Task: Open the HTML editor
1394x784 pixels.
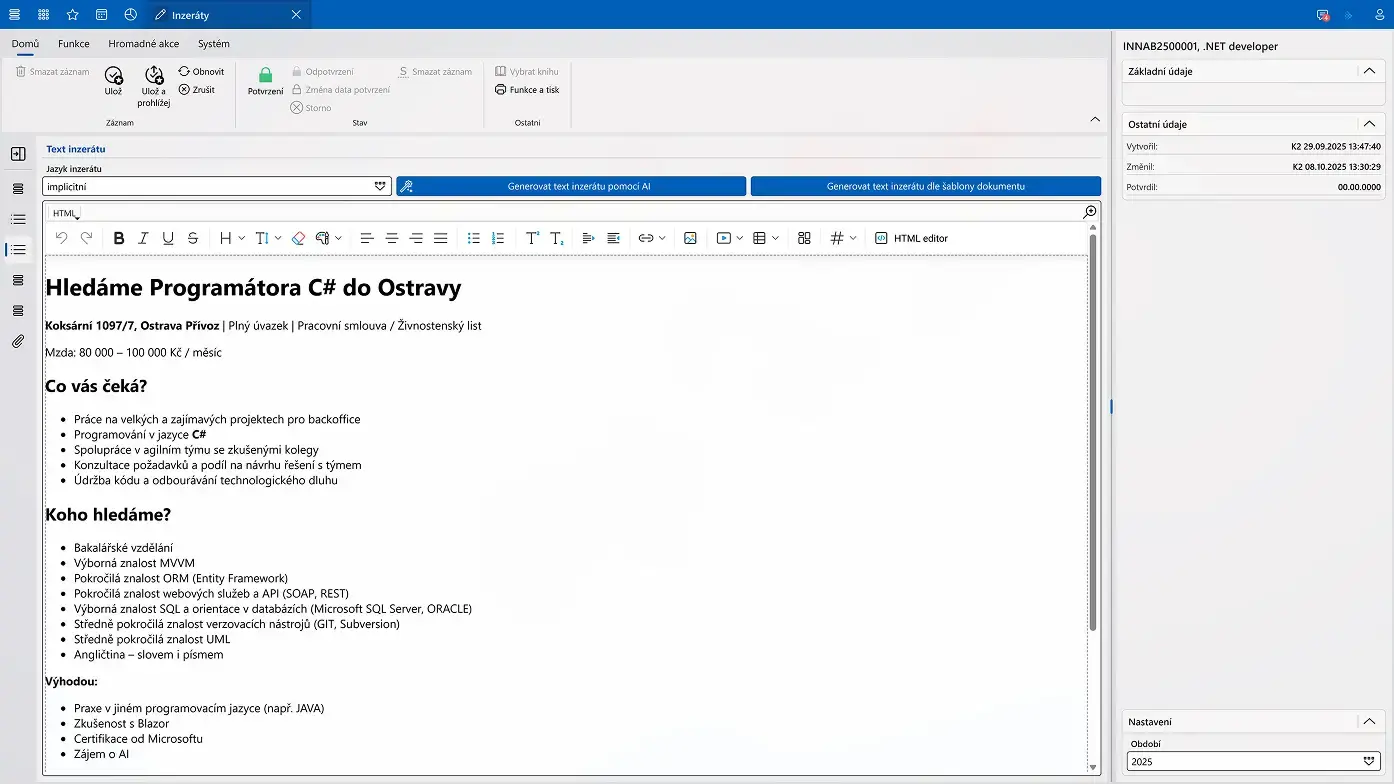Action: 911,238
